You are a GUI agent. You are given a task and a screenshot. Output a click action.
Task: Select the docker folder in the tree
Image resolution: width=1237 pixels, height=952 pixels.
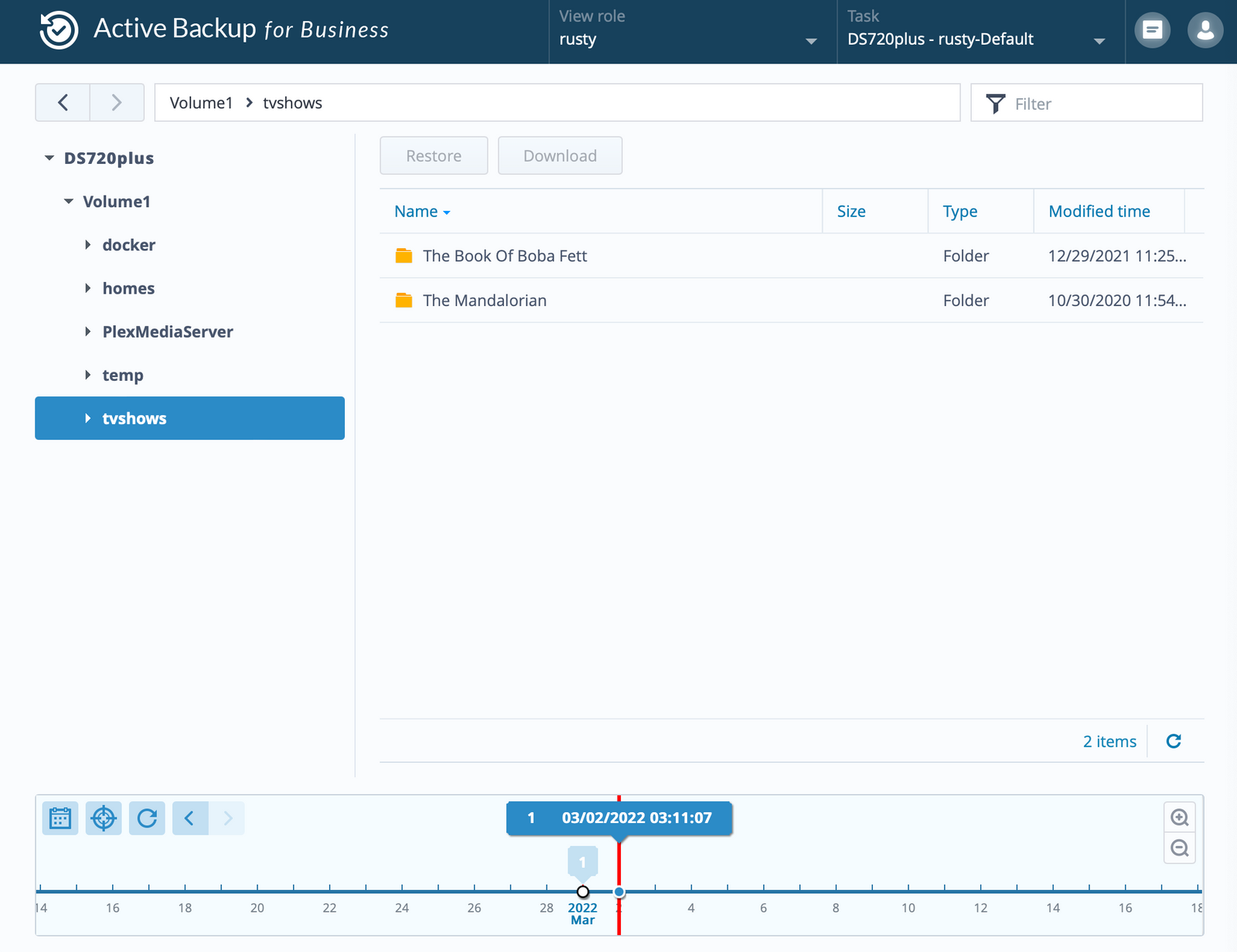tap(129, 245)
